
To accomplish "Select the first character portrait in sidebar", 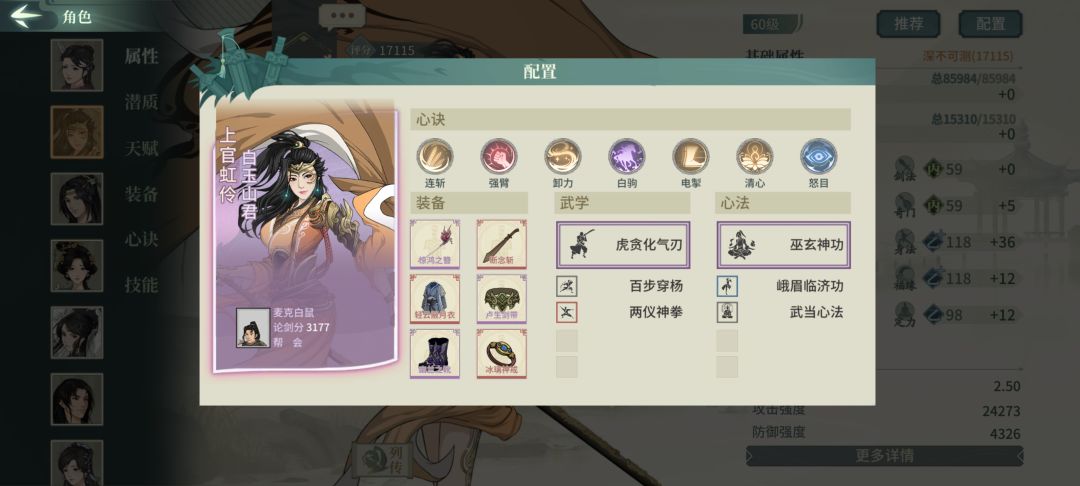I will point(76,65).
